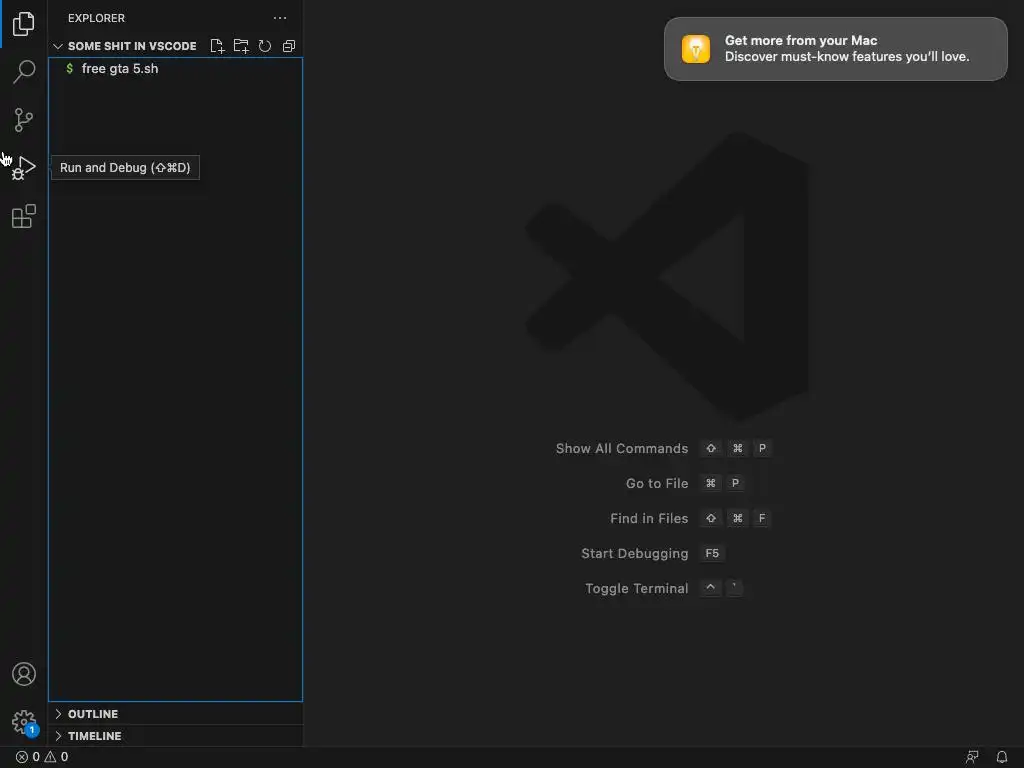Open the Source Control view icon
1024x768 pixels.
tap(24, 120)
